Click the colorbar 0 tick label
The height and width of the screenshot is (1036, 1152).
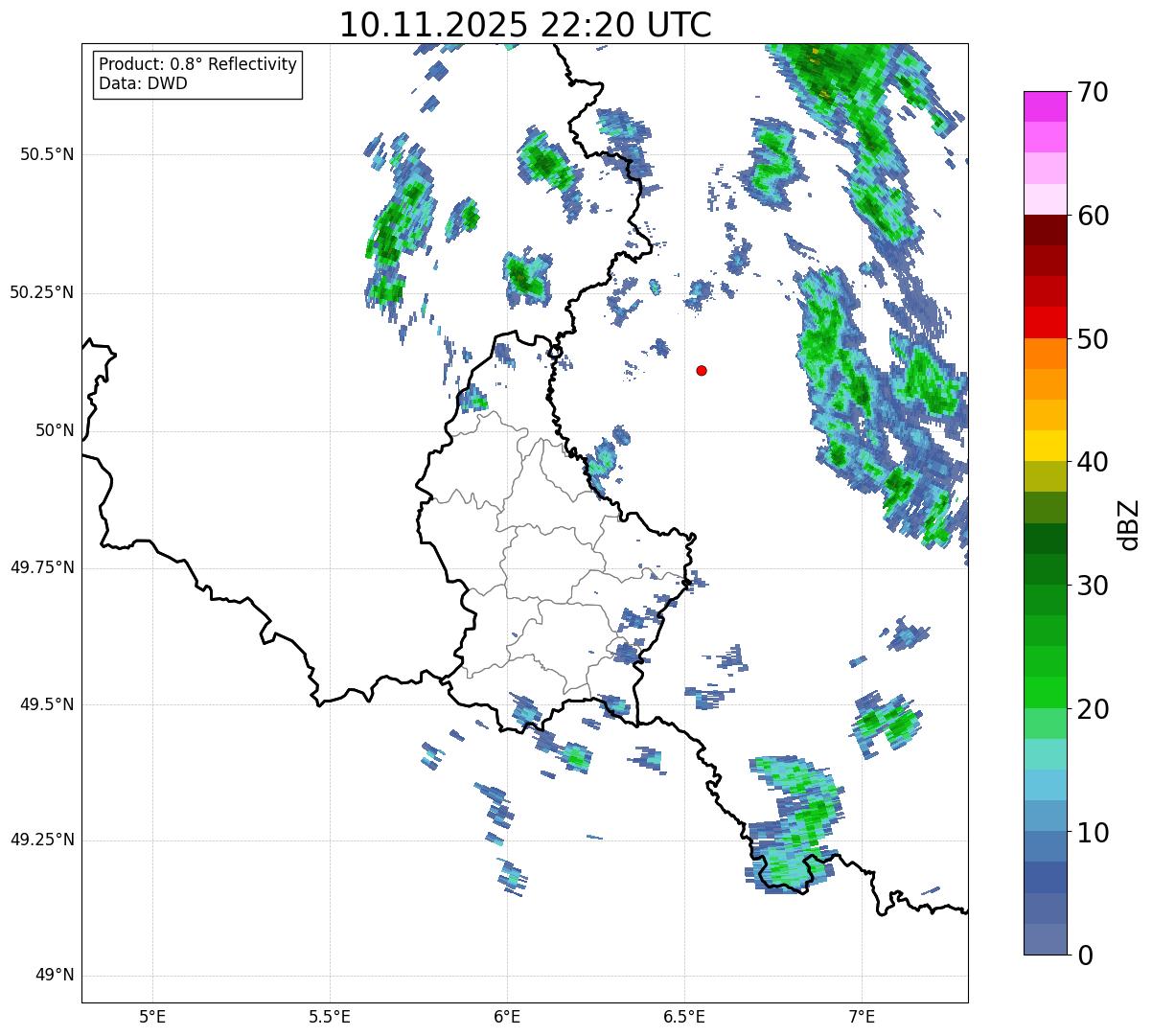tap(1085, 955)
